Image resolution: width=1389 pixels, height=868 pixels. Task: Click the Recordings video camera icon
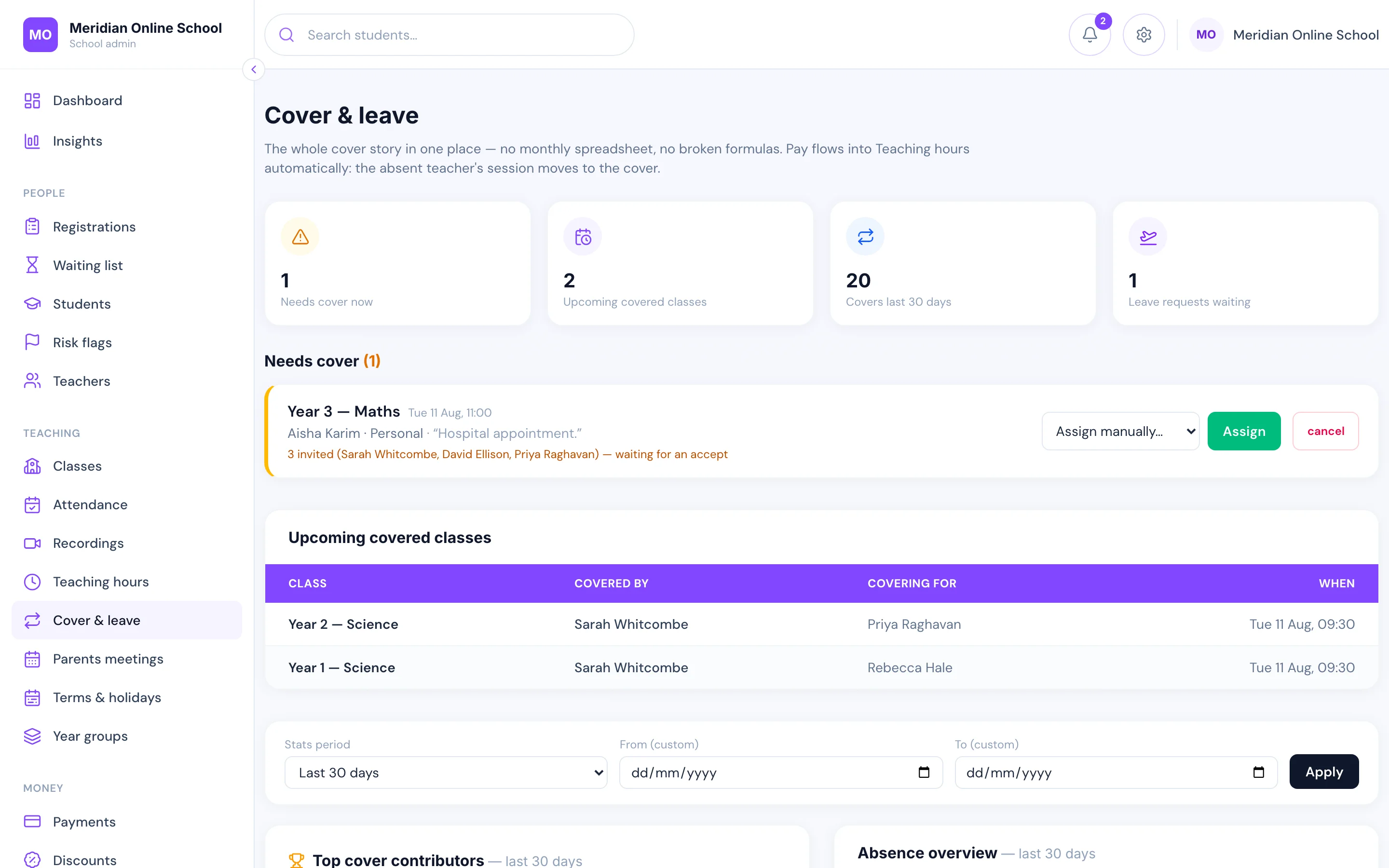(32, 543)
